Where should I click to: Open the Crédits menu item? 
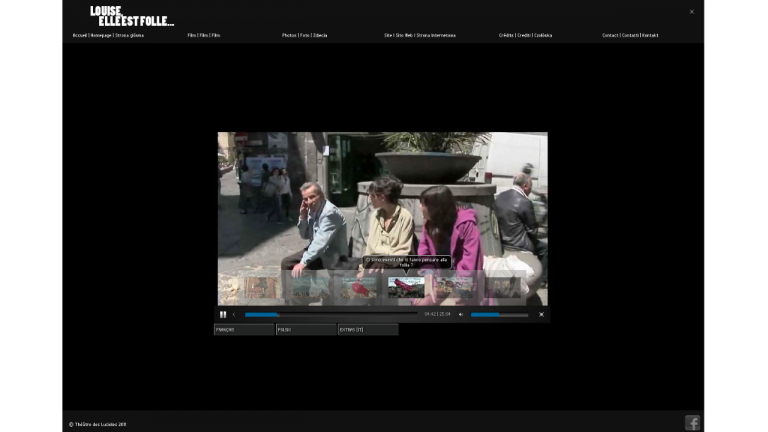coord(525,35)
